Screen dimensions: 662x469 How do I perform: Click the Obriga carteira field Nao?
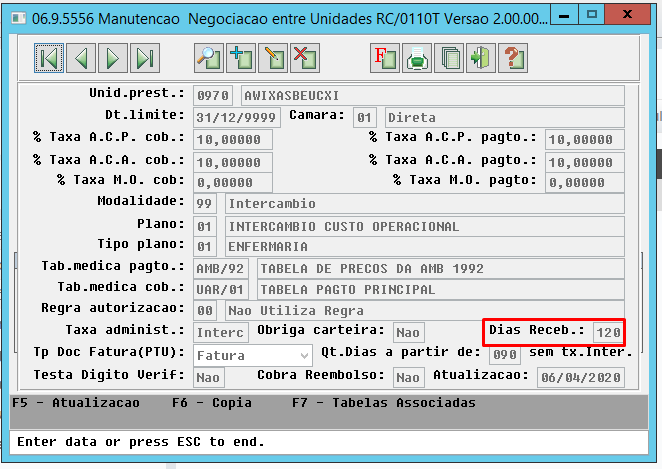click(408, 333)
